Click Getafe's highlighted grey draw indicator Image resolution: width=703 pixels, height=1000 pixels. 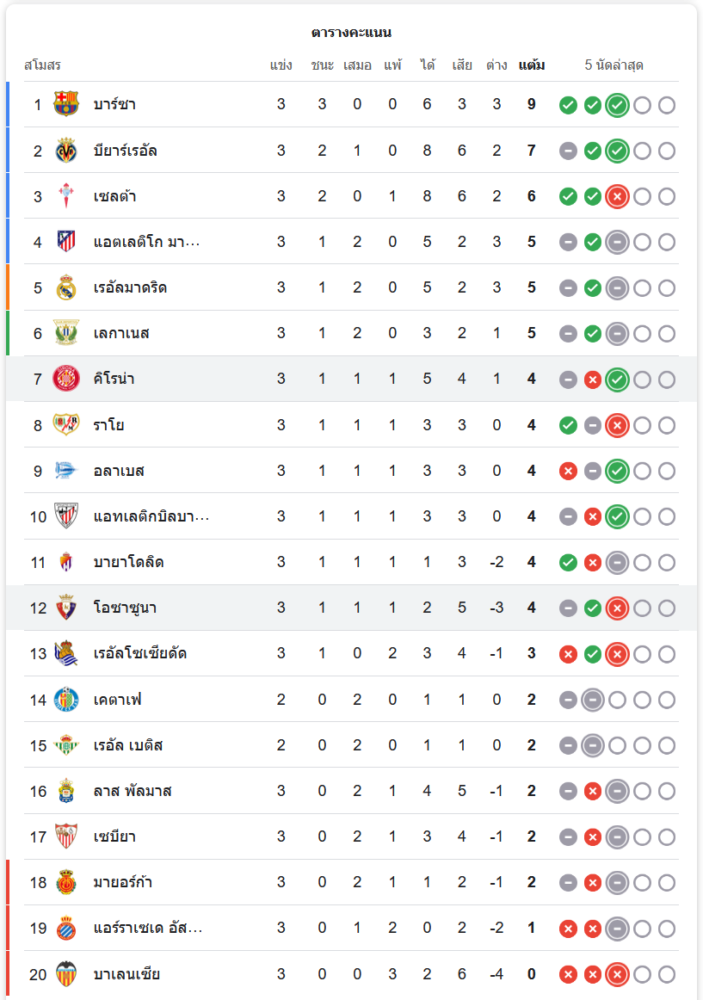pyautogui.click(x=593, y=700)
